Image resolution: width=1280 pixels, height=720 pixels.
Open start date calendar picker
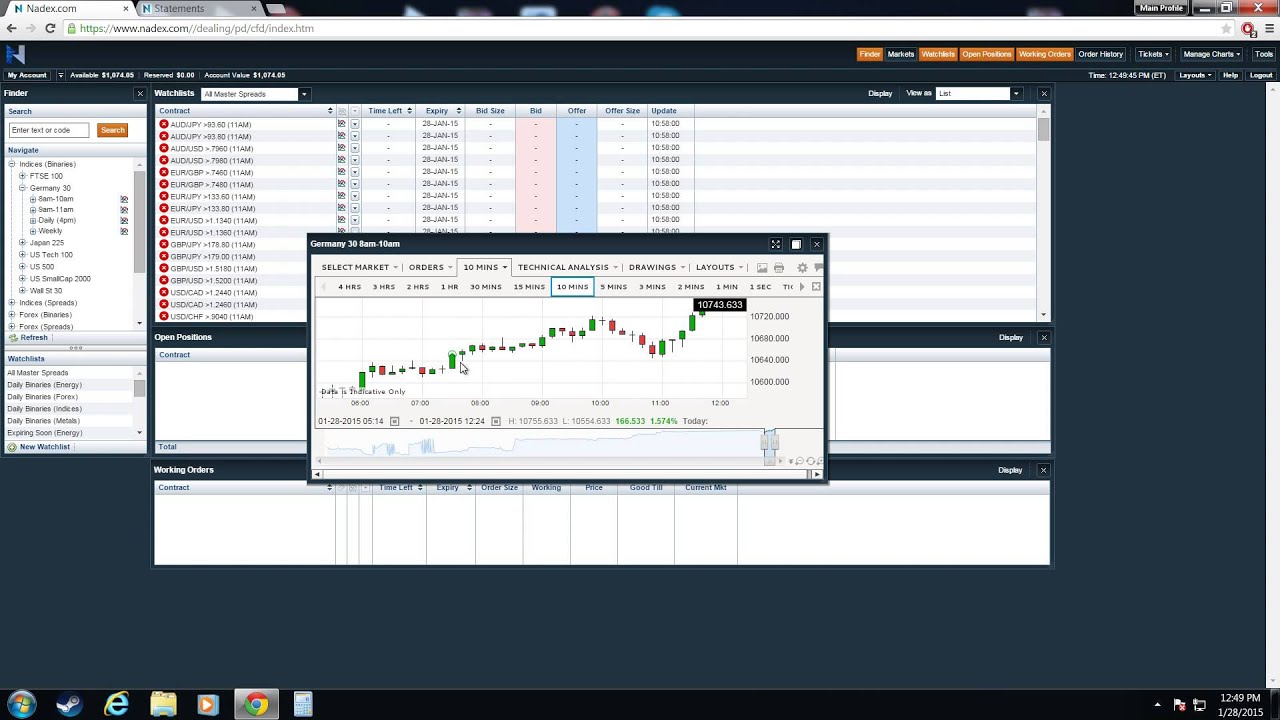[394, 421]
